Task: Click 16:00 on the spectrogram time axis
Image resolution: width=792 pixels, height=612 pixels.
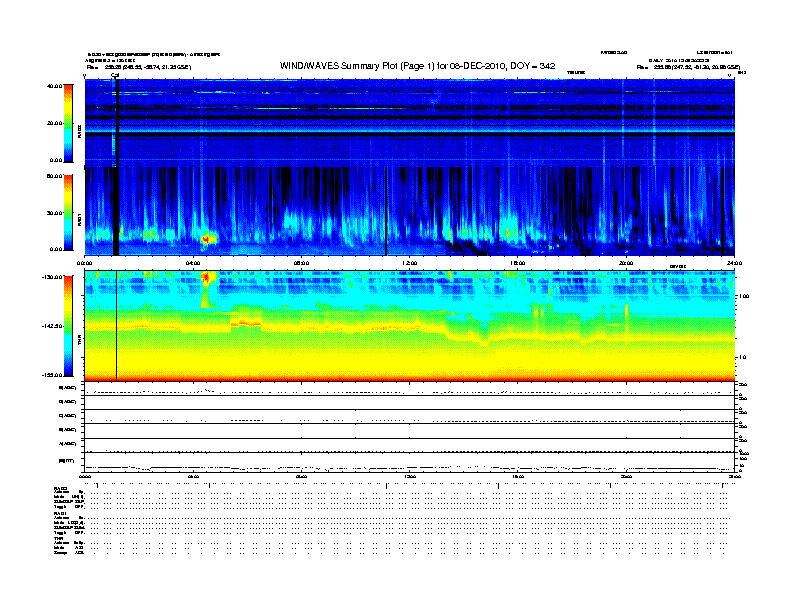Action: (x=518, y=263)
